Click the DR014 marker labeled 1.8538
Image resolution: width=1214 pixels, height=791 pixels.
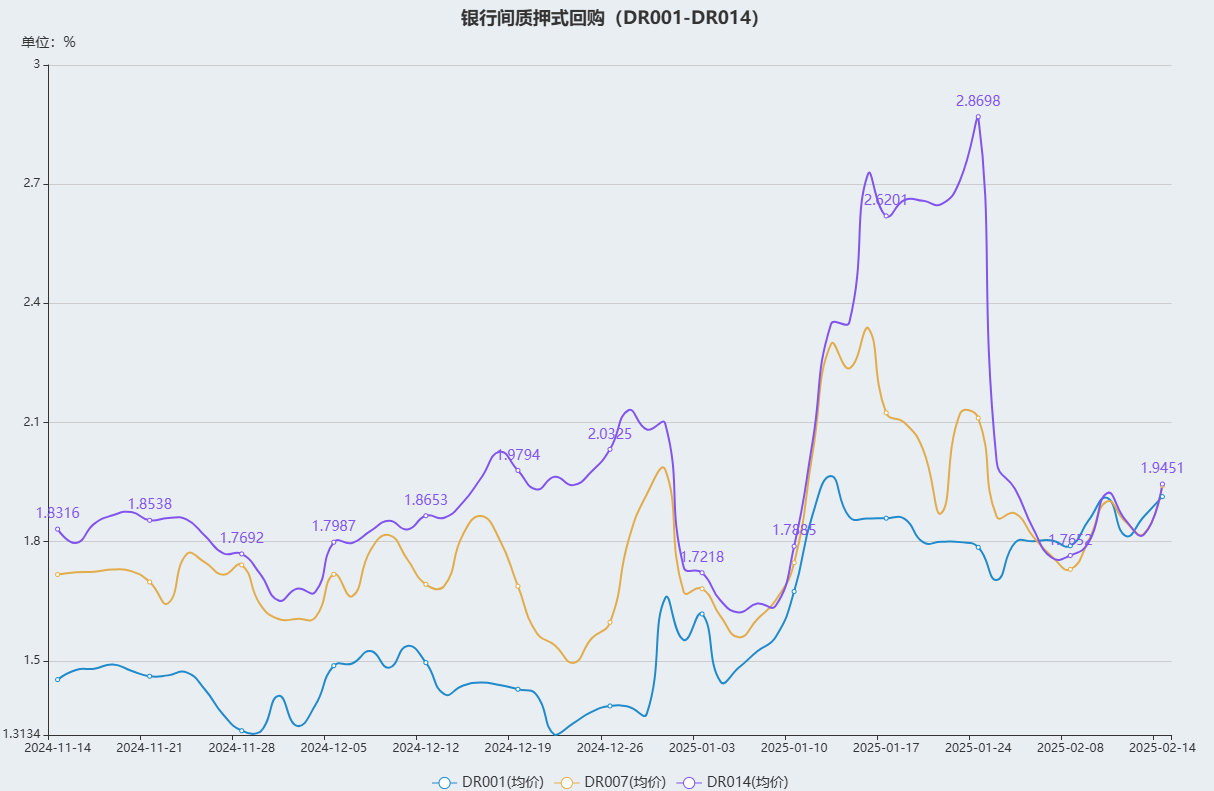coord(150,520)
